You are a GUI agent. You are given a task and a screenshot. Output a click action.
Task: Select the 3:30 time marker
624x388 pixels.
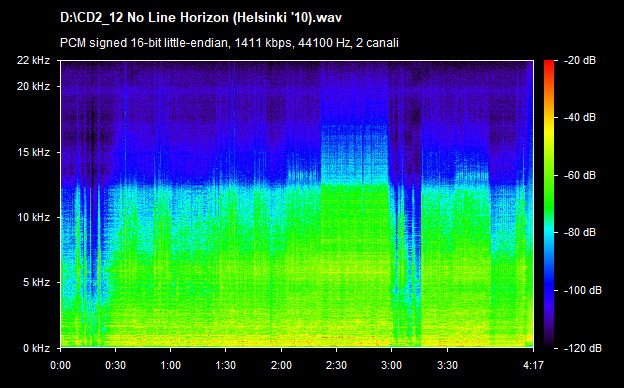click(x=447, y=365)
